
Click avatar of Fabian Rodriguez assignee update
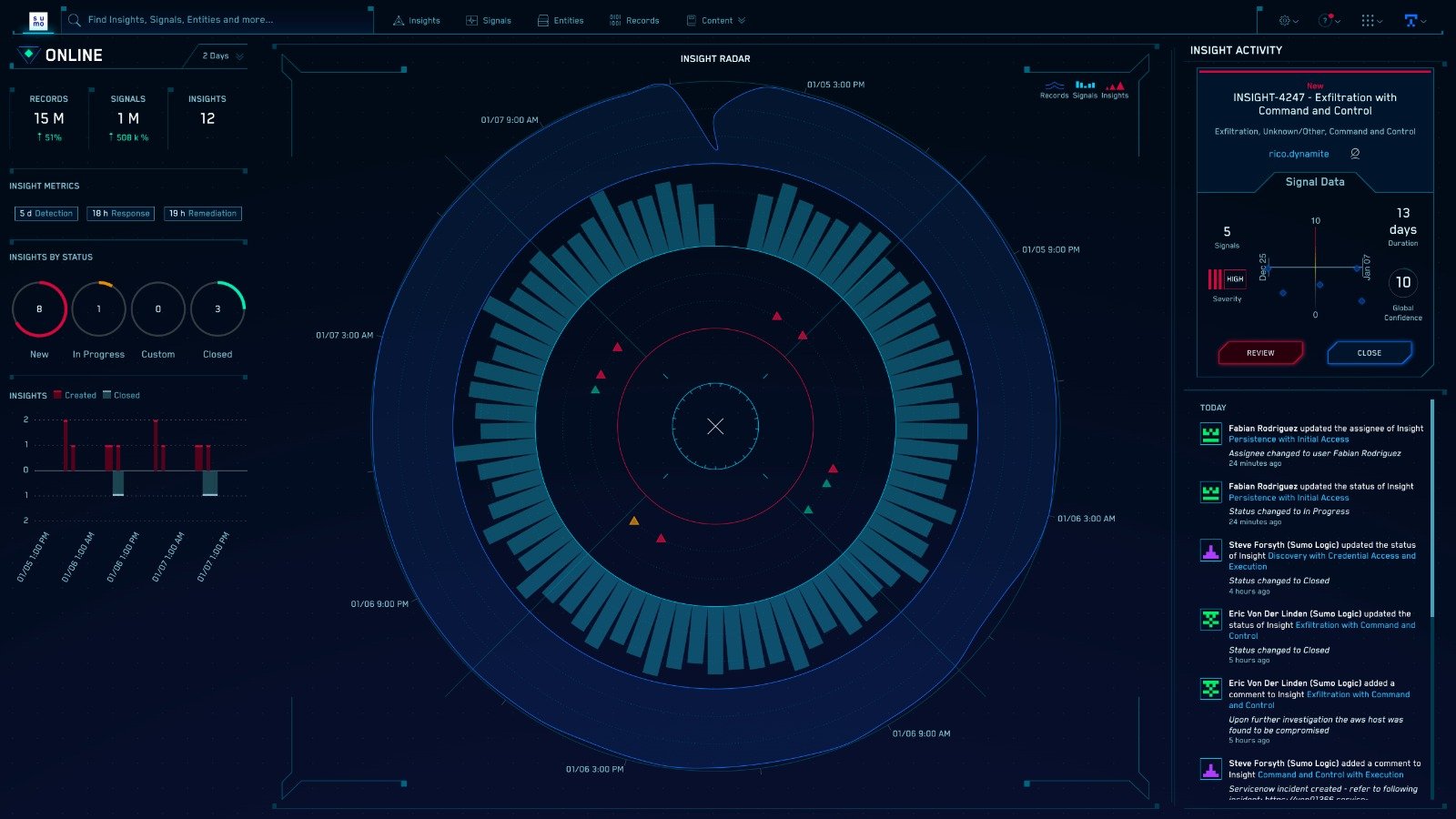point(1210,434)
